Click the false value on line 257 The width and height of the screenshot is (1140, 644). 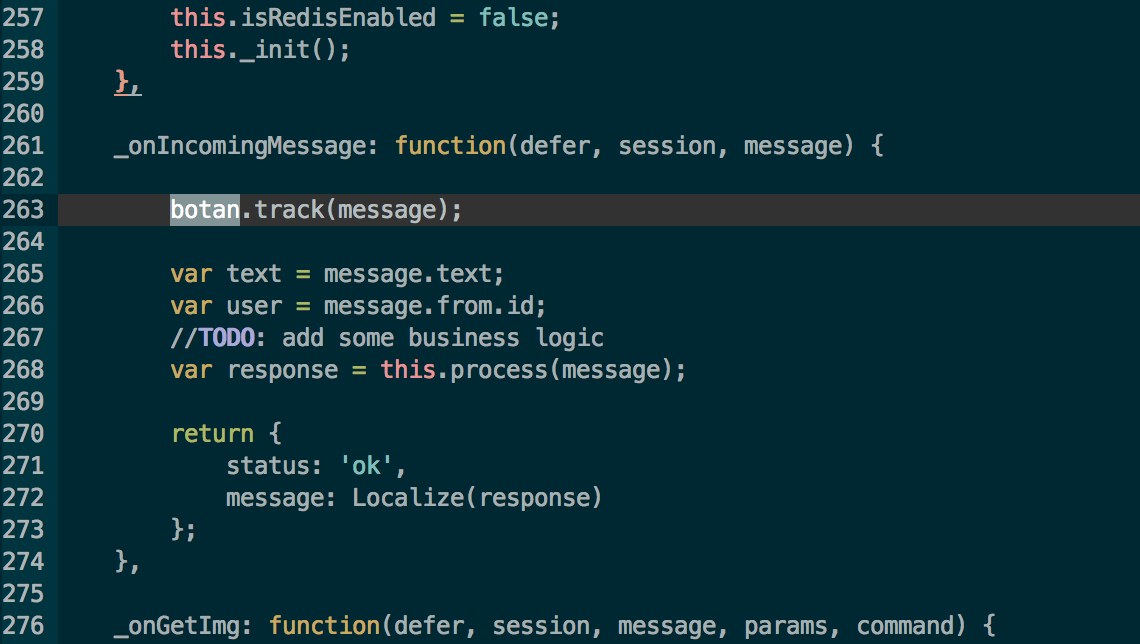[513, 17]
